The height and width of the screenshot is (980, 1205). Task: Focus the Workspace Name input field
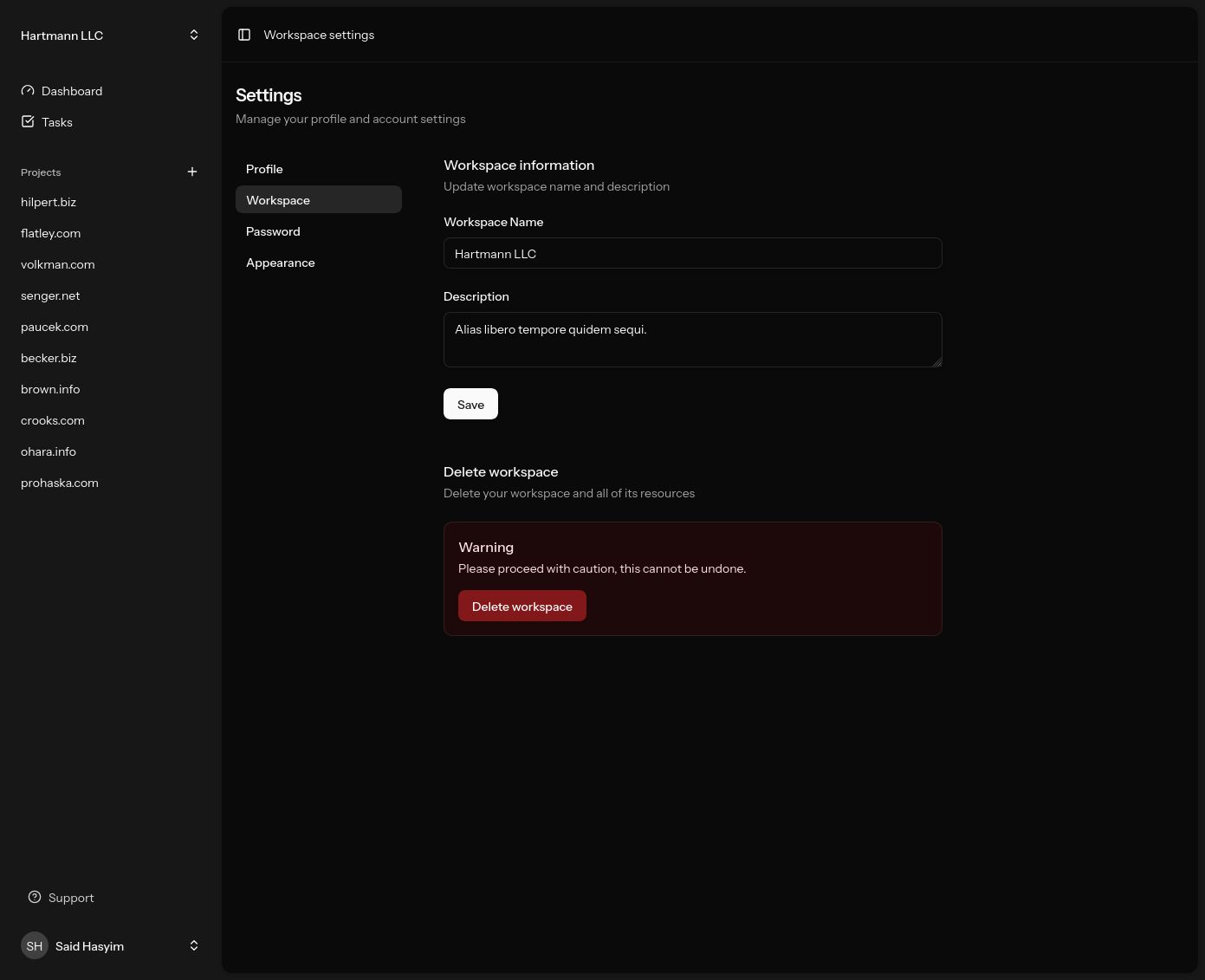tap(693, 253)
